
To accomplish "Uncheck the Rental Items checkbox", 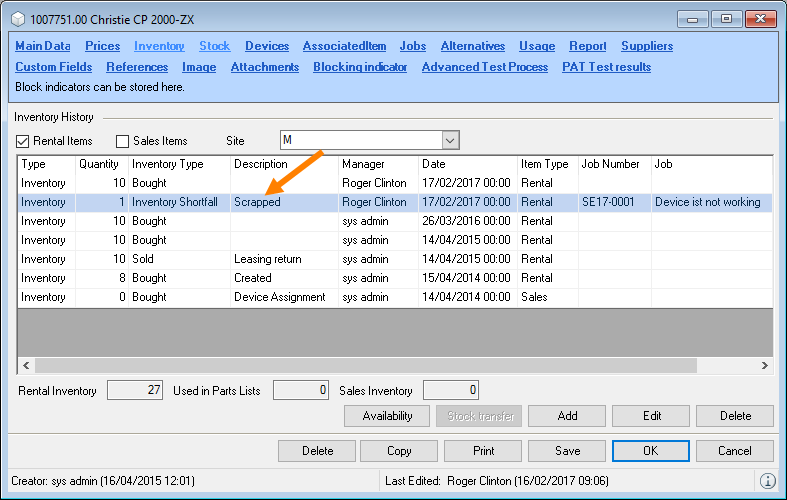I will coord(24,141).
